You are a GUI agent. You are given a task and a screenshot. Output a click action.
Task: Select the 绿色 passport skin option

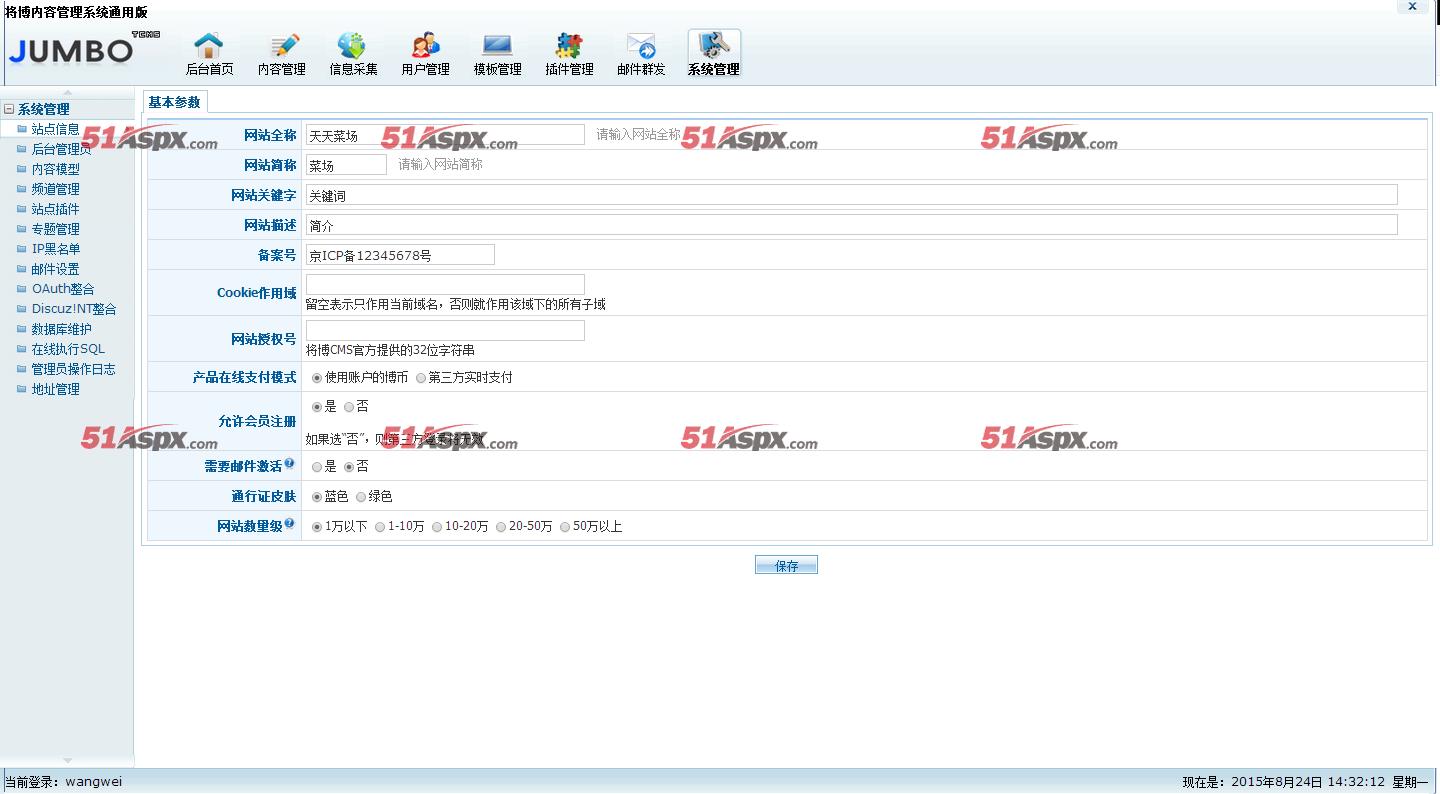361,497
